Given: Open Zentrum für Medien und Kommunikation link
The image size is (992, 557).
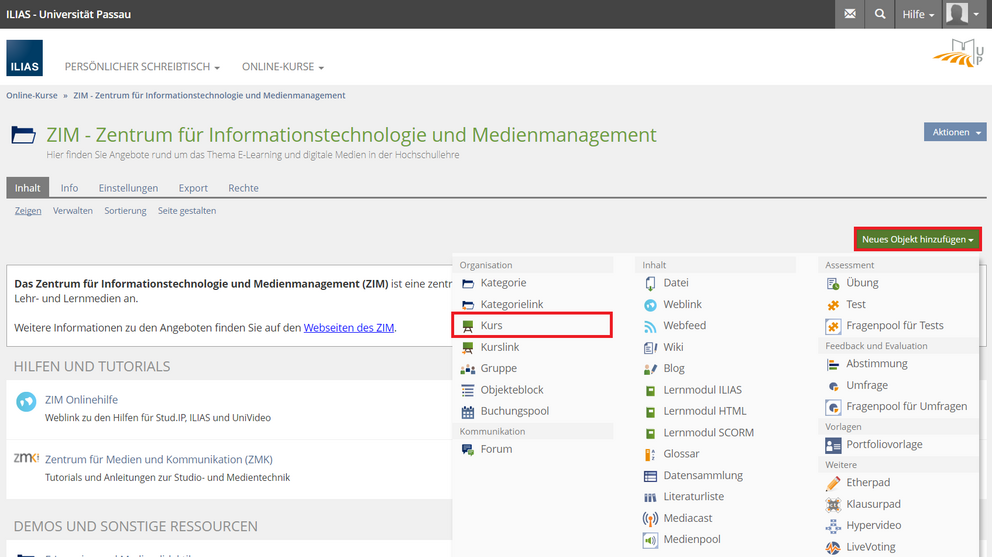Looking at the screenshot, I should tap(159, 460).
